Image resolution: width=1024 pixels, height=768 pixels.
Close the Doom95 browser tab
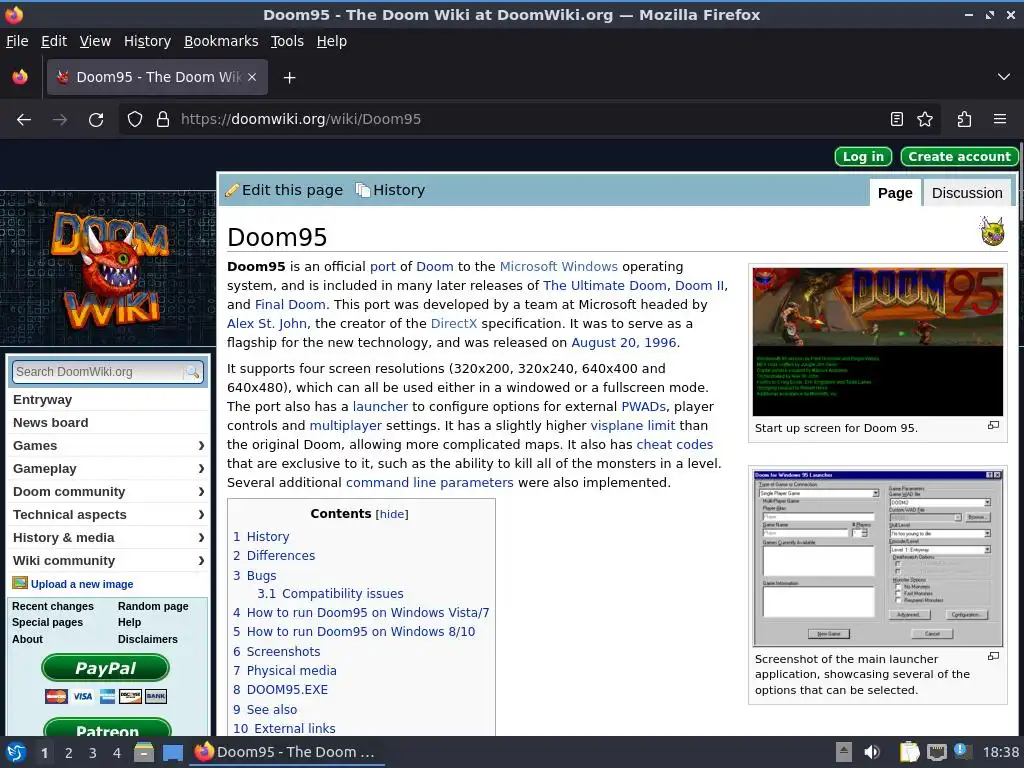pos(252,77)
